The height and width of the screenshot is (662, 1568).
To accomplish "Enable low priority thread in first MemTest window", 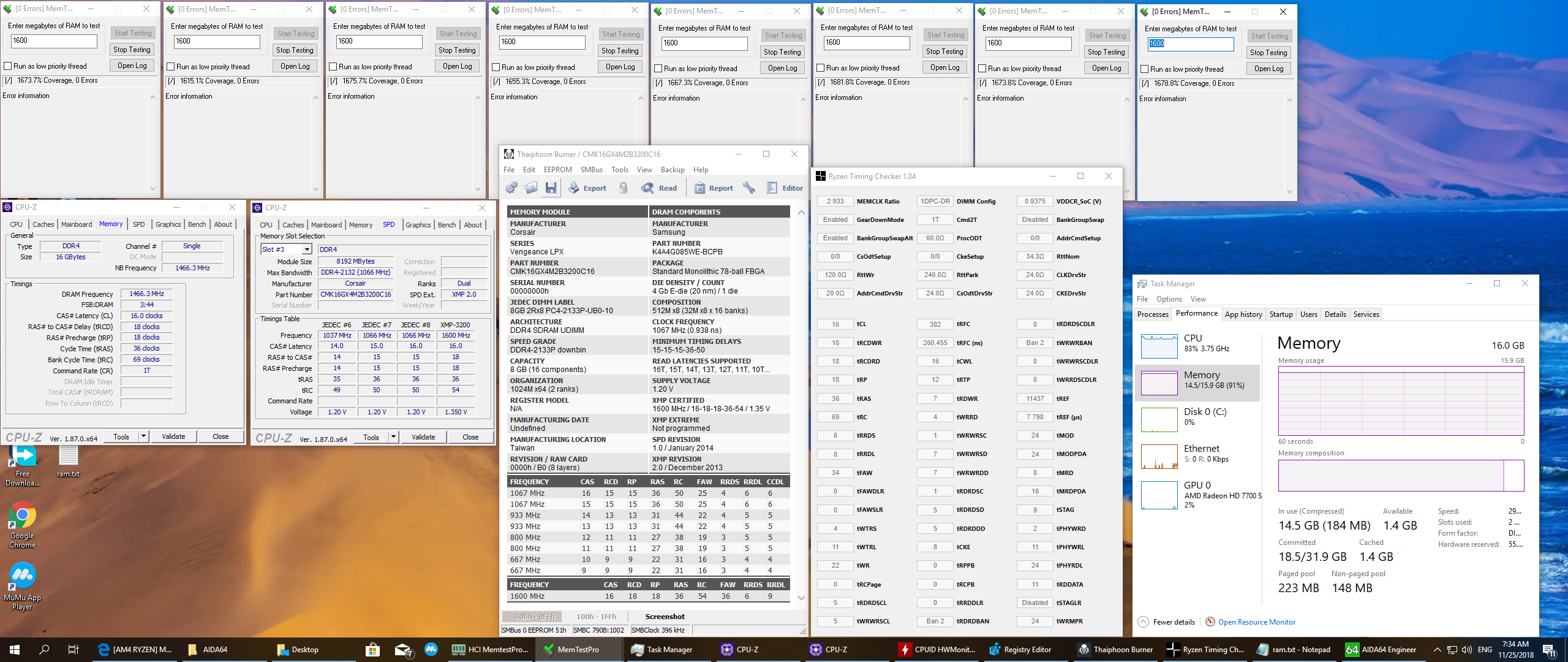I will [x=9, y=66].
